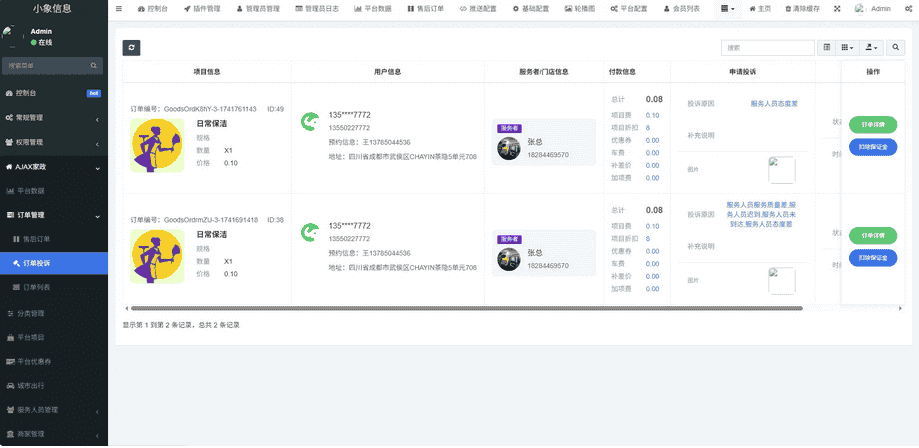Open the 插件管理 top tab
Screen dimensions: 919x448
pyautogui.click(x=202, y=8)
